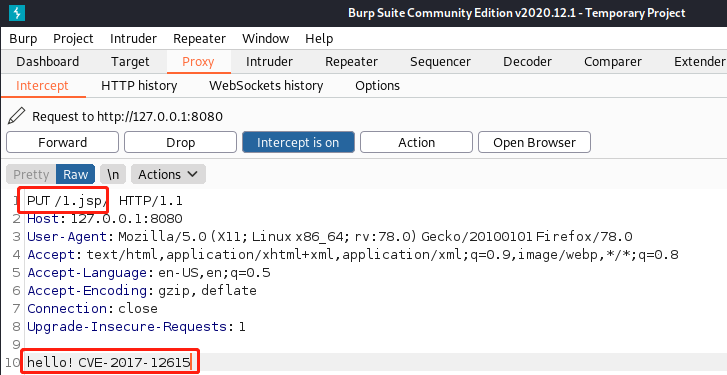Click the request body text hello! CVE-2017-12615
Screen dimensions: 727x375
pos(109,362)
